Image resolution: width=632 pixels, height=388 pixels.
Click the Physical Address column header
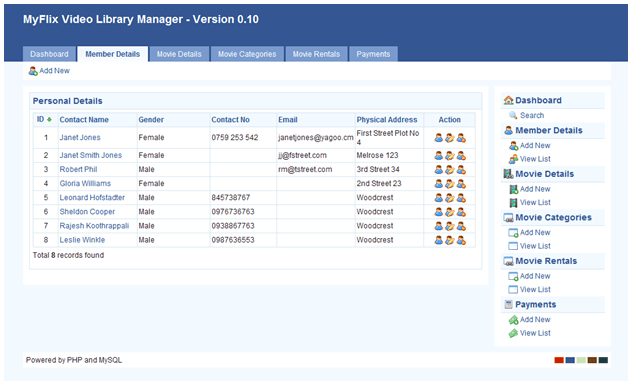(387, 120)
